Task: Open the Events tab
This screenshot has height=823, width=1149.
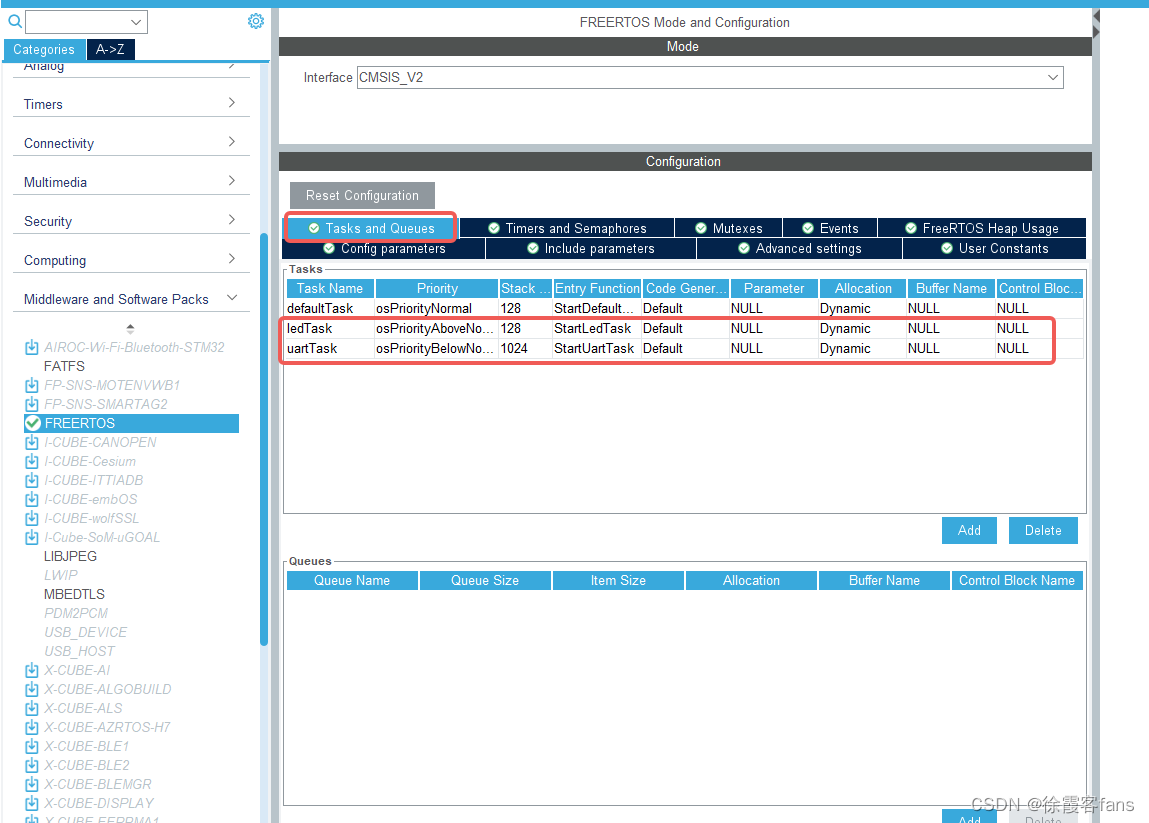Action: pyautogui.click(x=830, y=228)
